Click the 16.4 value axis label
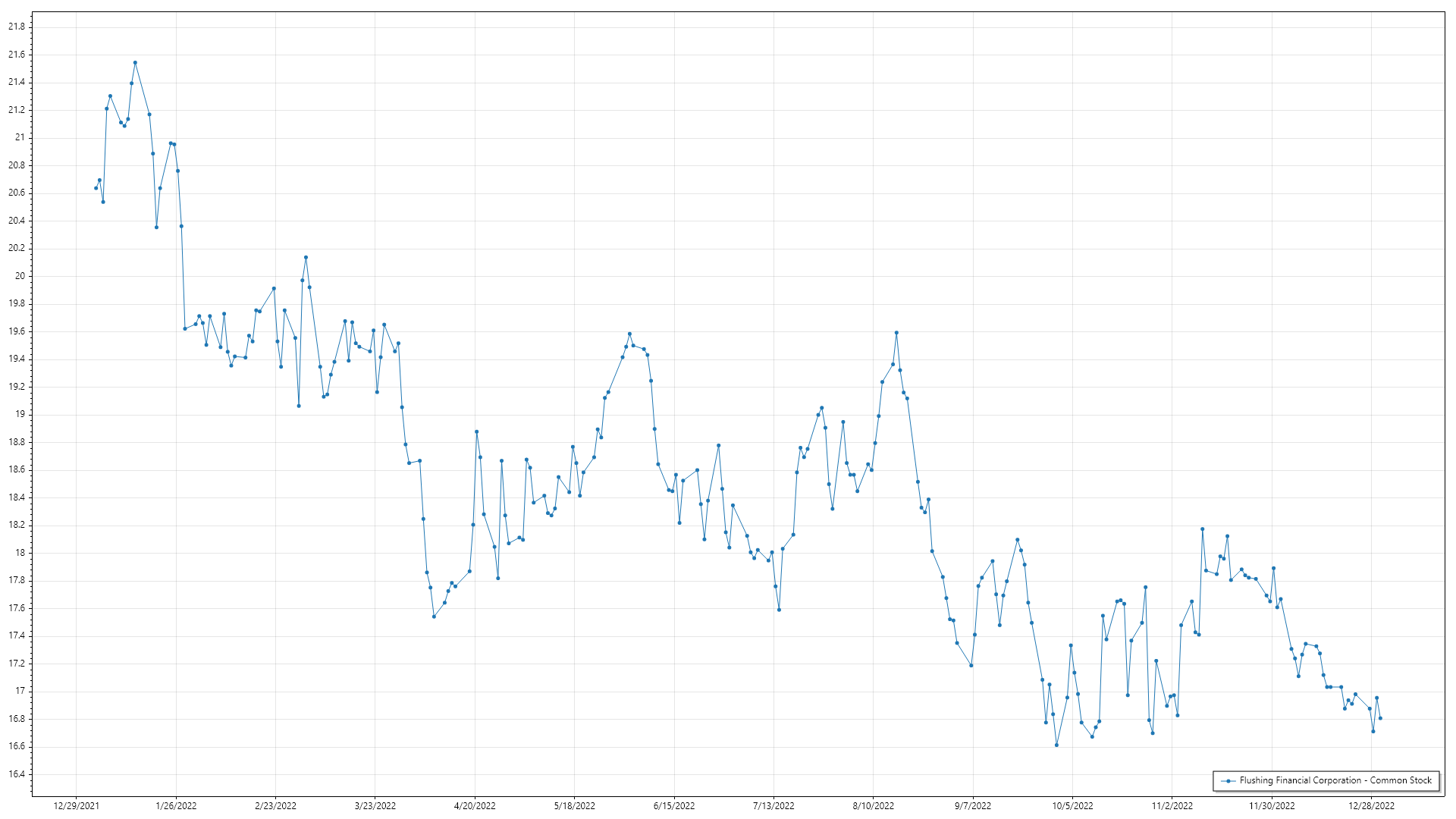Screen dimensions: 1456x819 point(17,774)
